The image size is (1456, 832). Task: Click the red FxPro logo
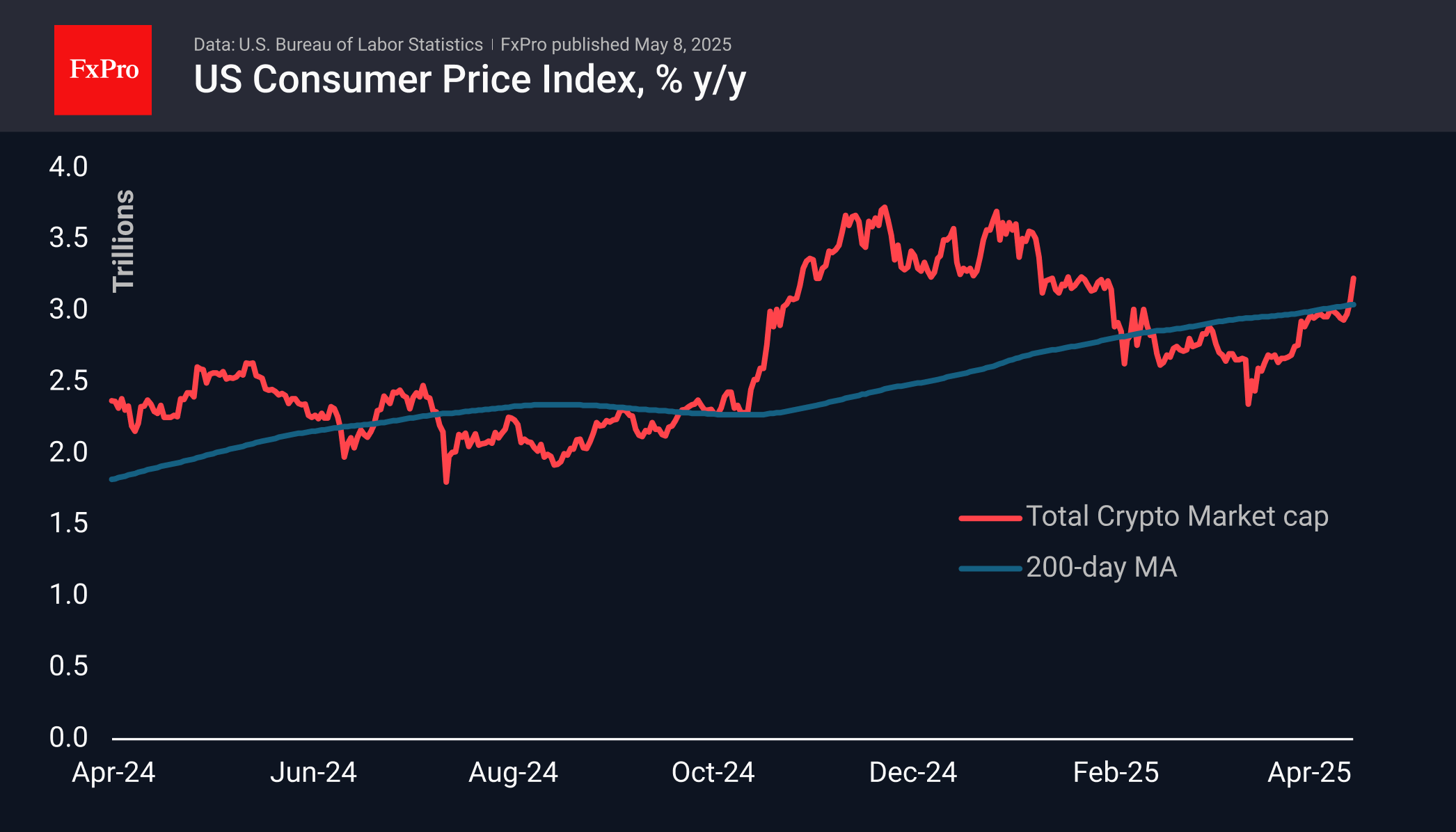click(103, 70)
